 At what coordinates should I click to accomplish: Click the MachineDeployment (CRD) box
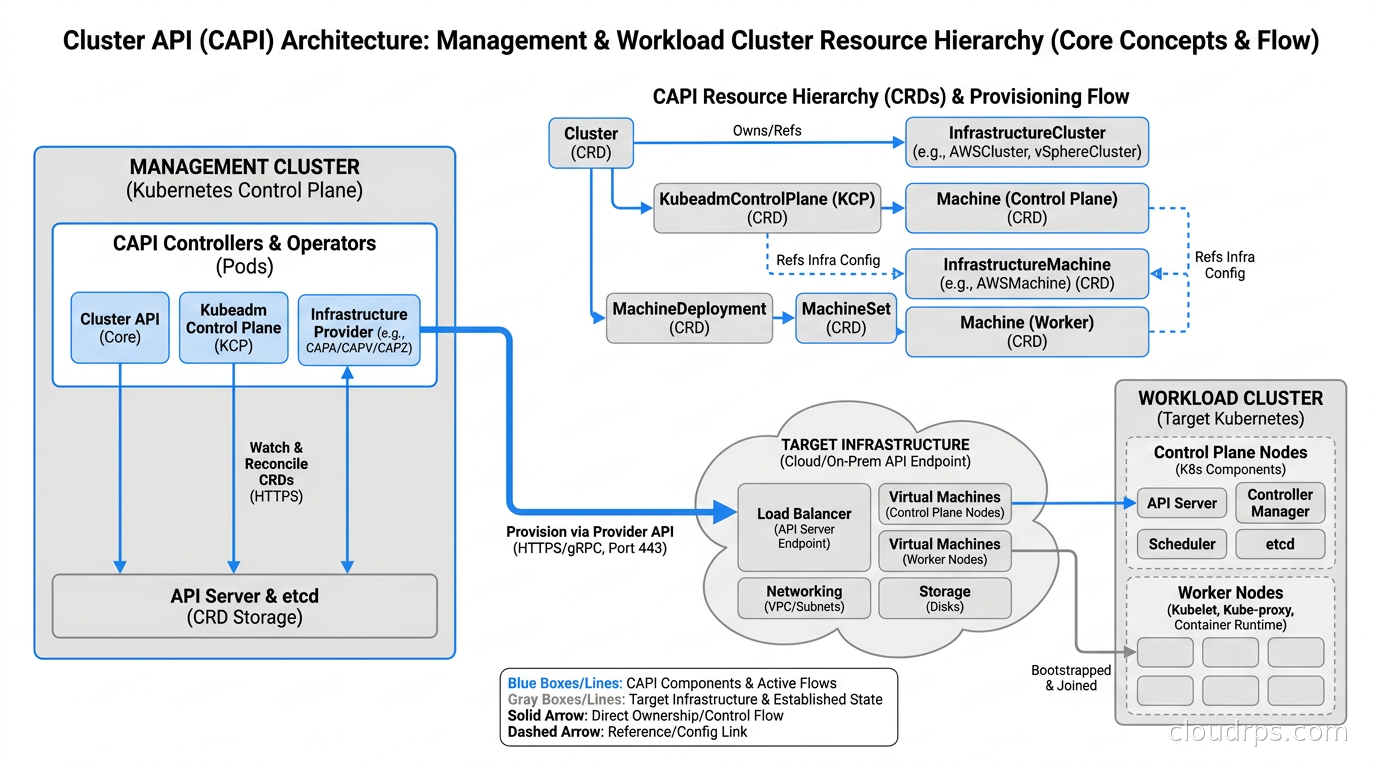pyautogui.click(x=690, y=318)
